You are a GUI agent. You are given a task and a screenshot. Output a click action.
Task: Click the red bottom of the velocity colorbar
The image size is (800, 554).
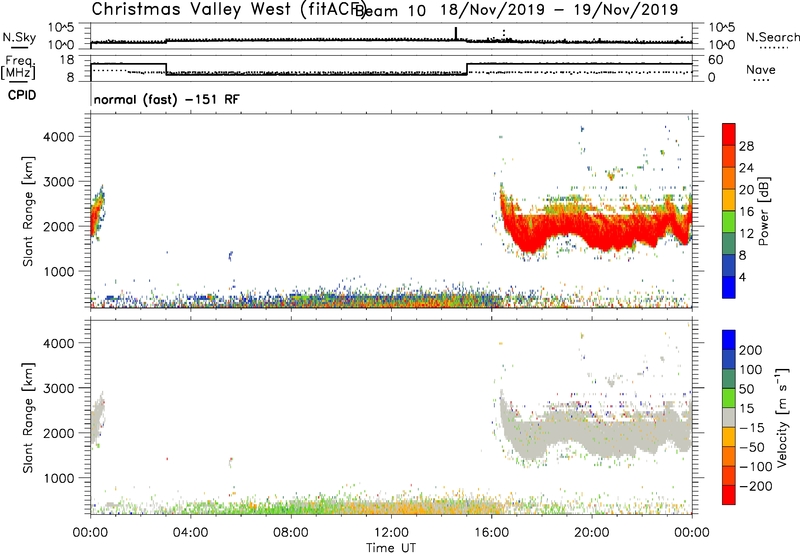point(729,495)
